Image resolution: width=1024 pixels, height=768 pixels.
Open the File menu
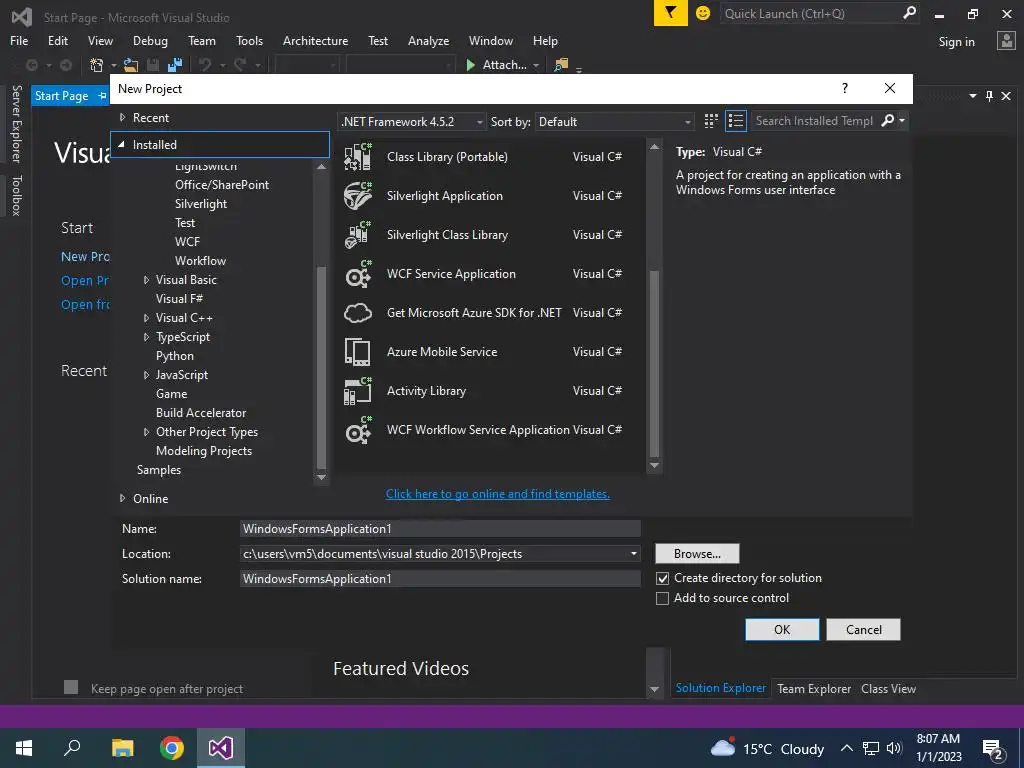19,40
